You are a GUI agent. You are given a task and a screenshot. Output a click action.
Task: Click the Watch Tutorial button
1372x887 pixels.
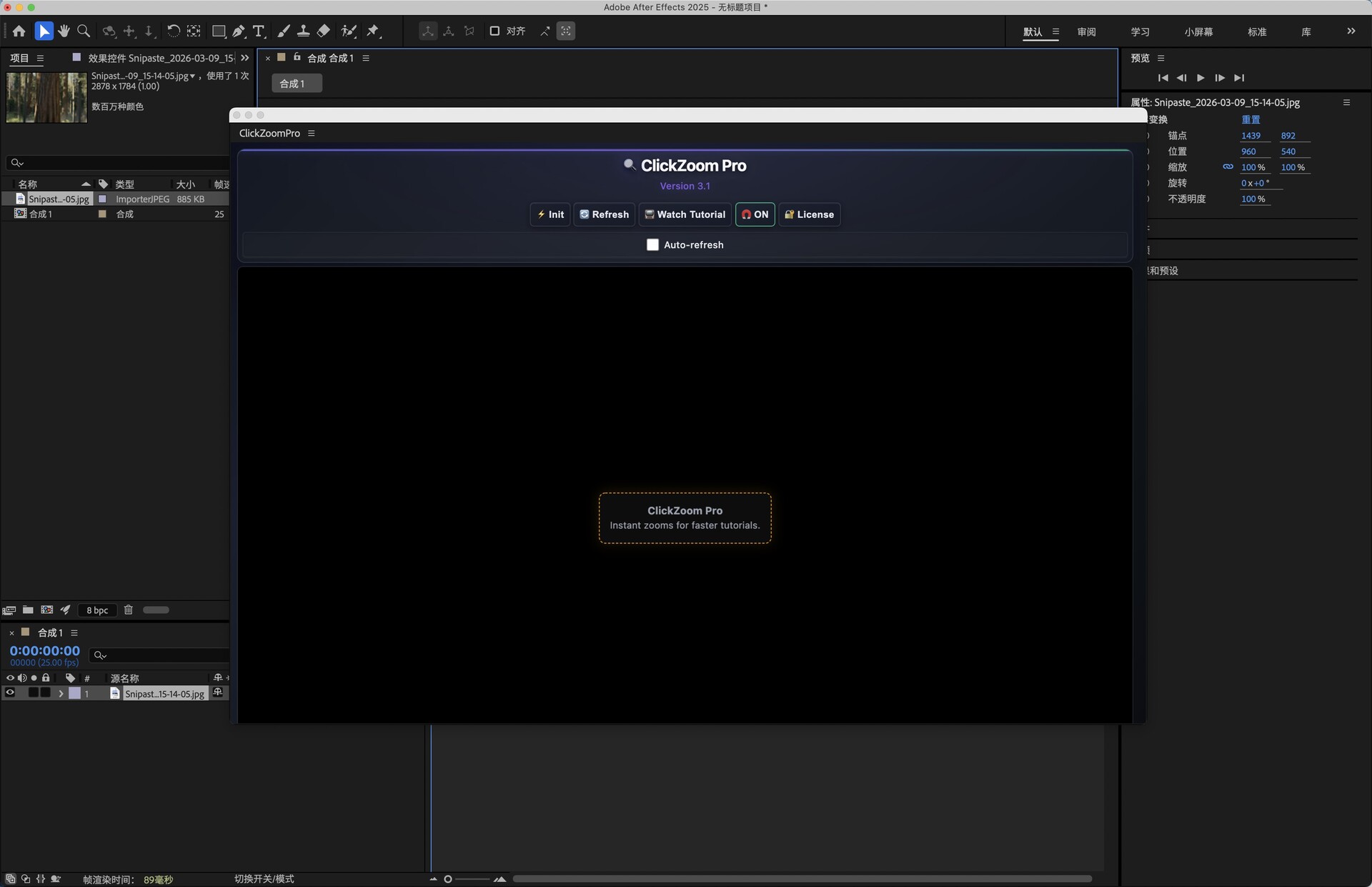[685, 214]
